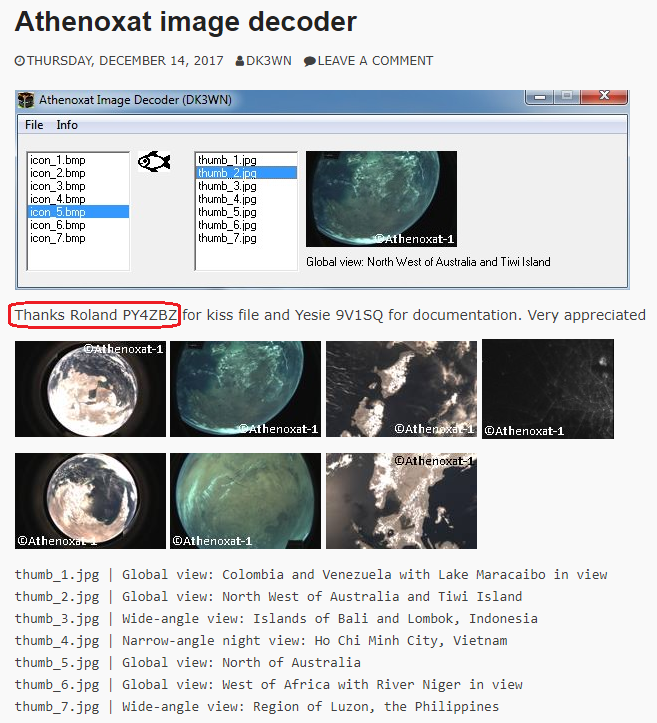Open the Info menu
The width and height of the screenshot is (657, 723).
coord(67,125)
